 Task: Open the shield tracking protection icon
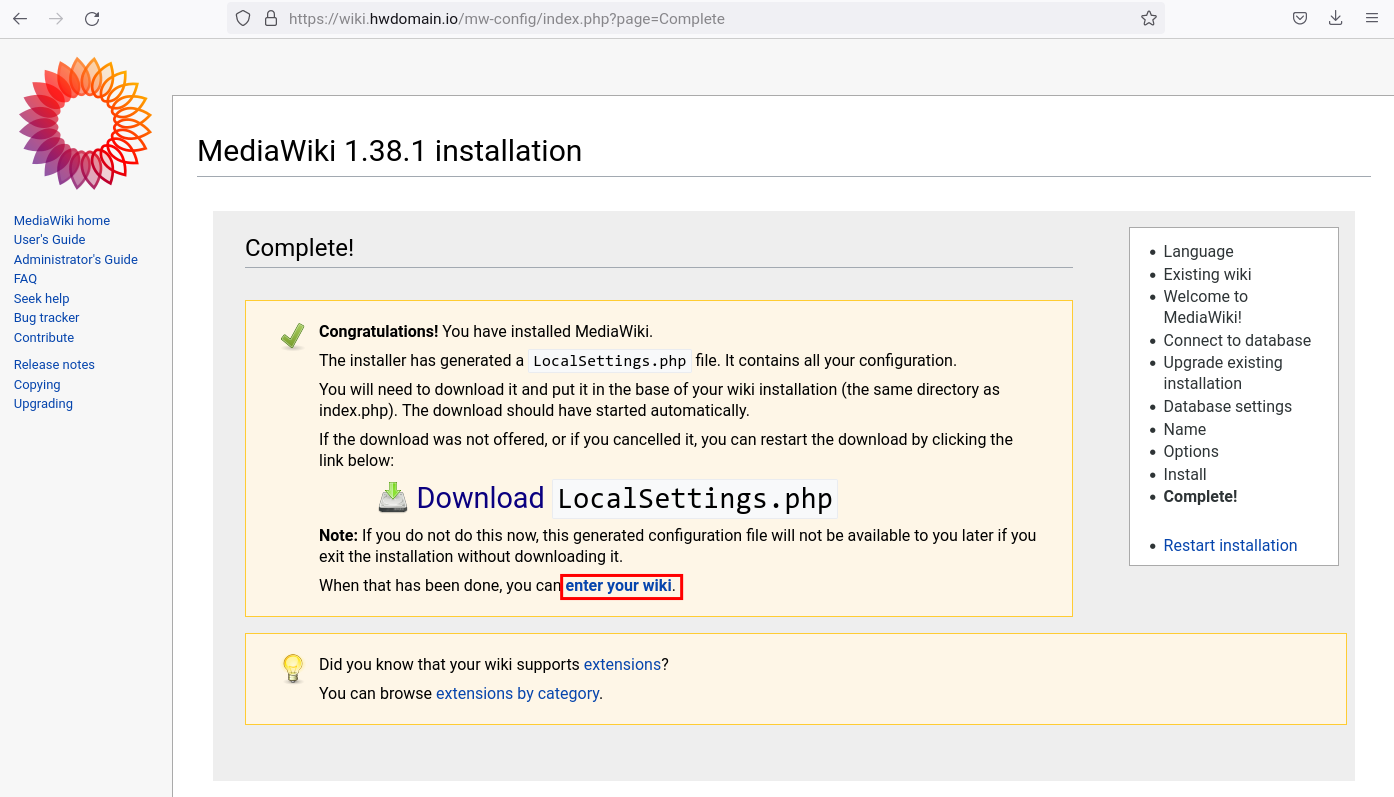click(243, 18)
